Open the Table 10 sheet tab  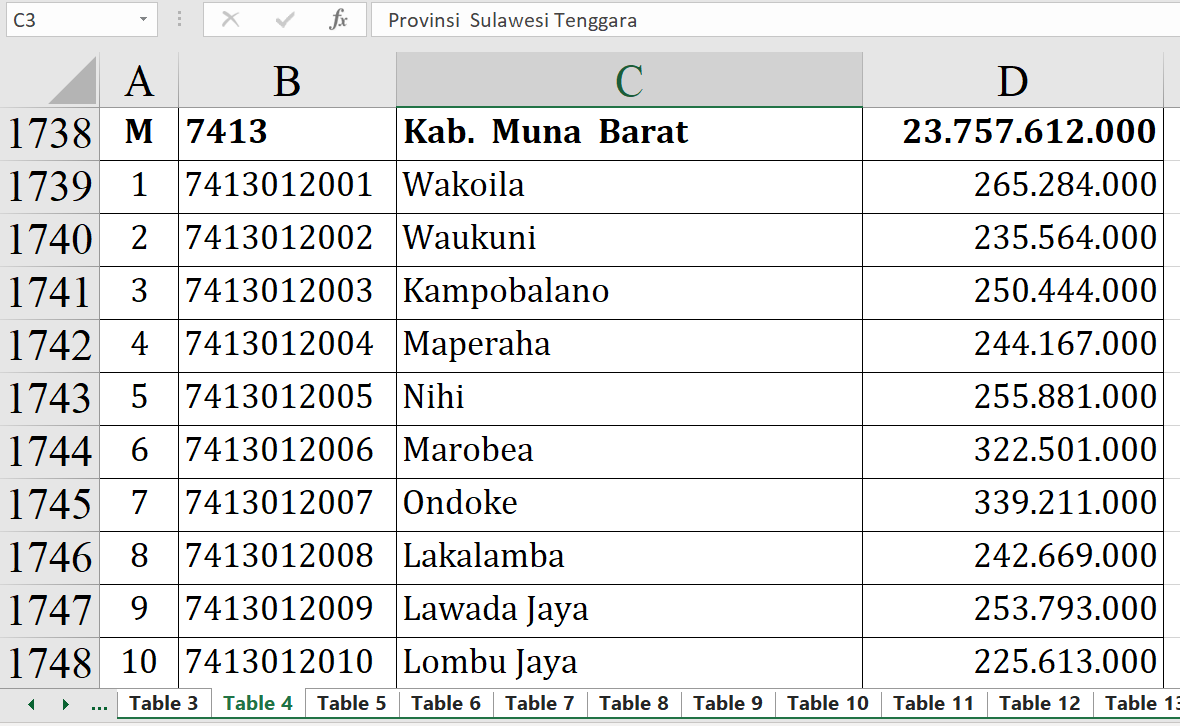[x=827, y=703]
